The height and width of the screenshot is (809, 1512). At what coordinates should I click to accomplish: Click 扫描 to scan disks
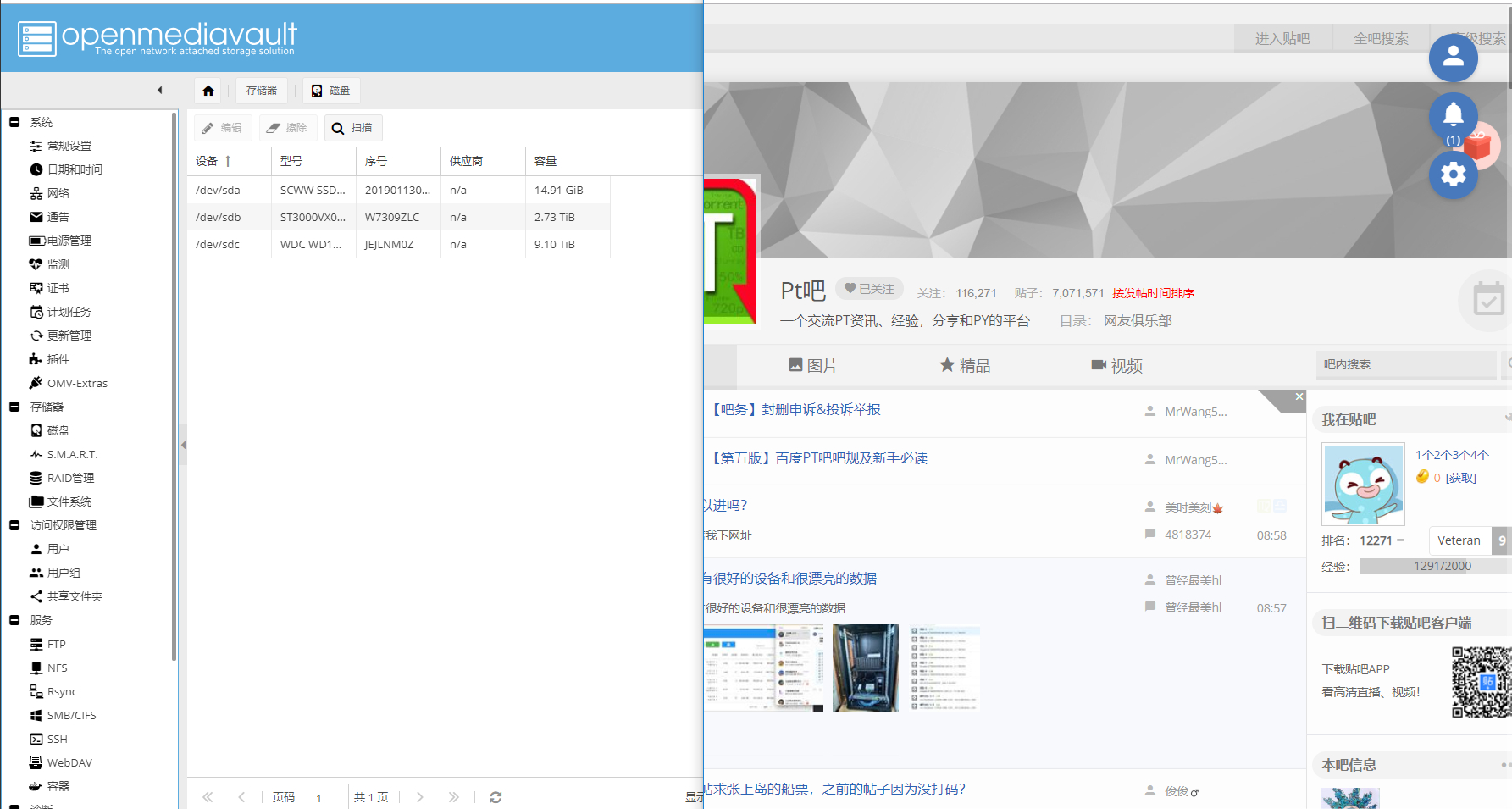click(x=353, y=128)
